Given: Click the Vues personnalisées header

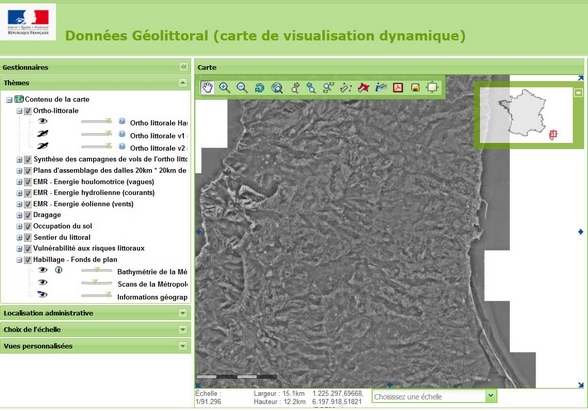Looking at the screenshot, I should (95, 346).
